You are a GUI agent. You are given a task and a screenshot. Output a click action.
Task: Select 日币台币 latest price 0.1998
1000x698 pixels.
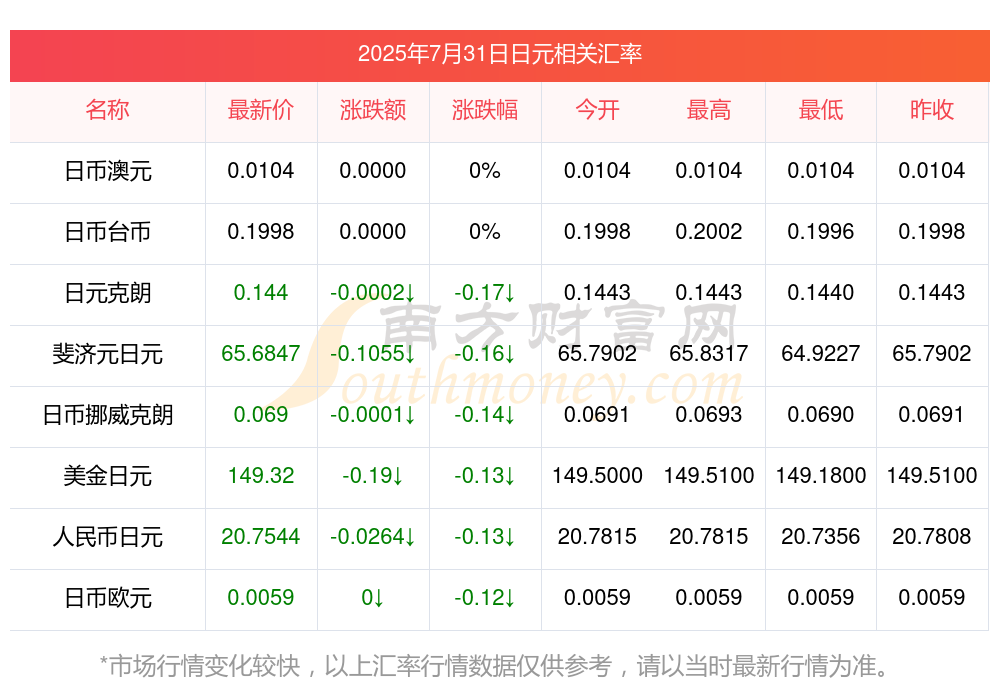[261, 232]
